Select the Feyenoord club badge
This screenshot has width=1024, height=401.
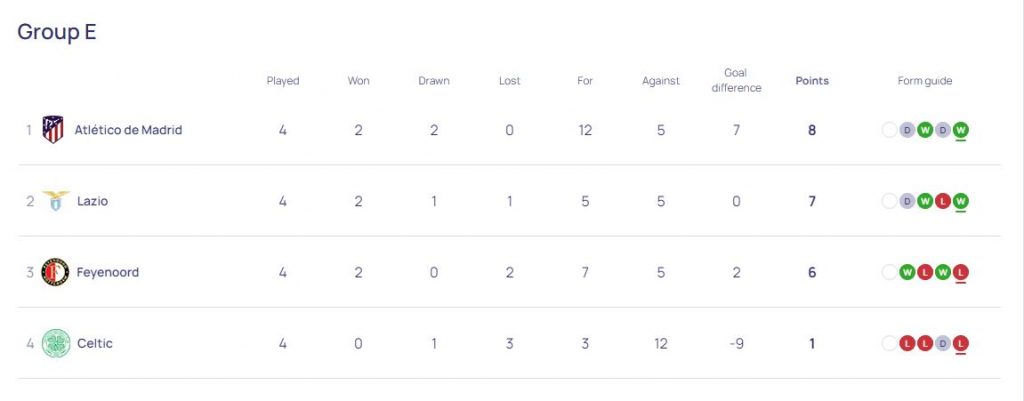[x=55, y=272]
